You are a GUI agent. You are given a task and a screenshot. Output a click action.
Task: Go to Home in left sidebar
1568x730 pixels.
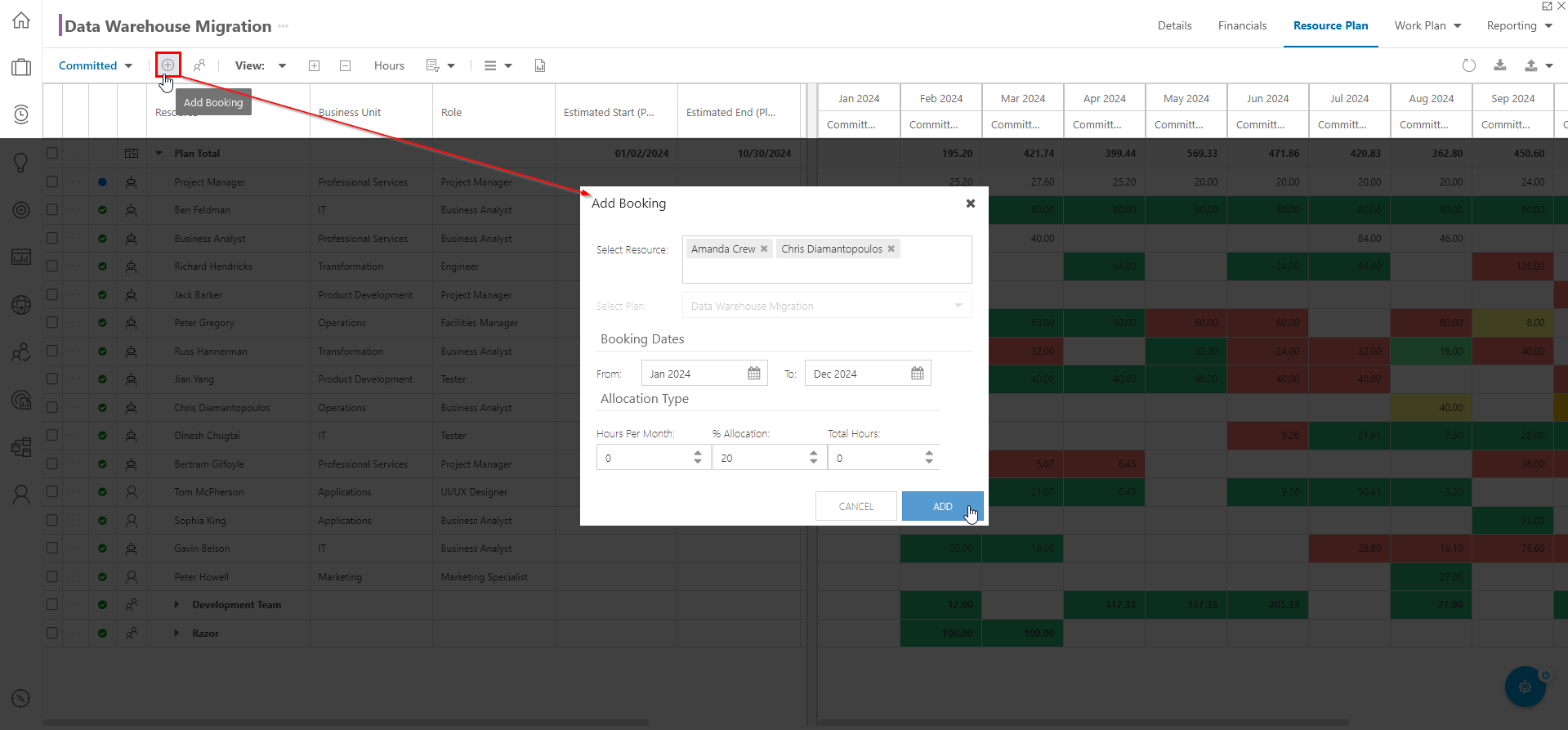click(21, 20)
